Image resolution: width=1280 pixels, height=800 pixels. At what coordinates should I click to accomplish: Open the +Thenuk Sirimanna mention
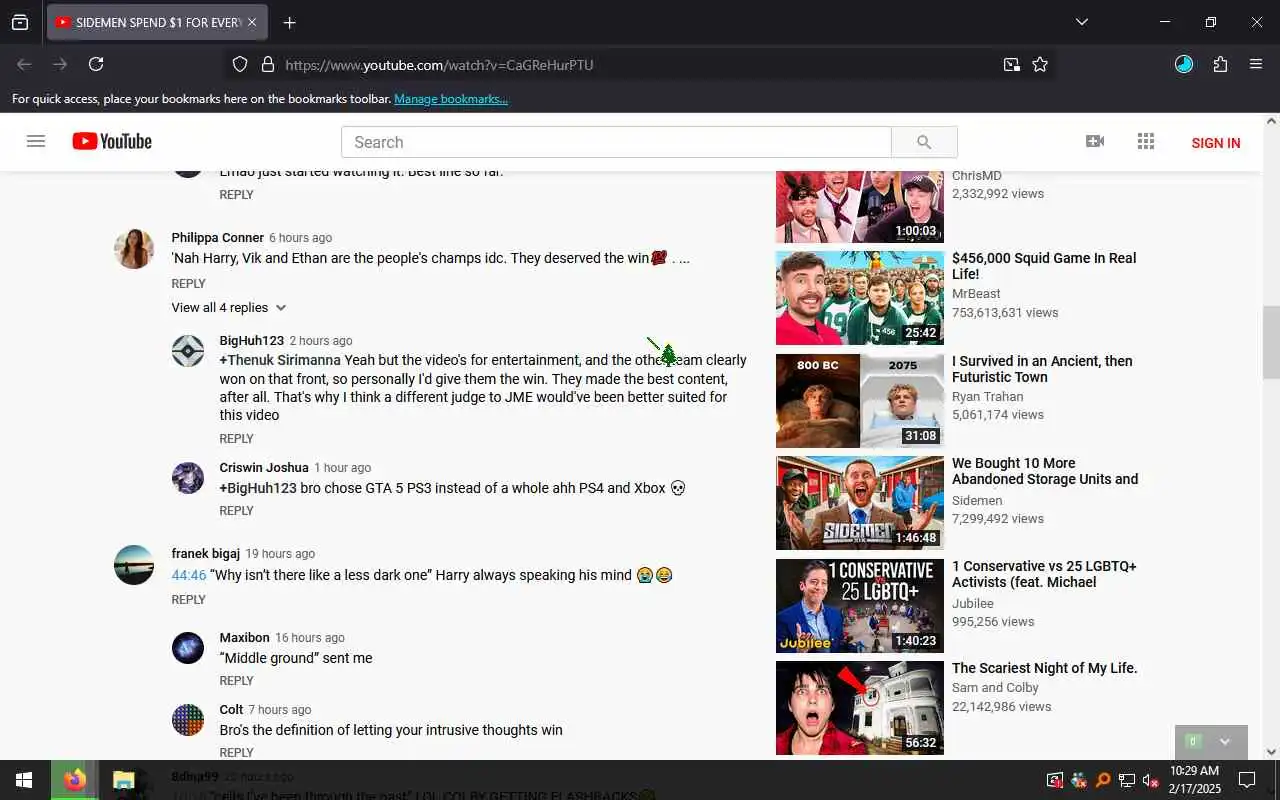pyautogui.click(x=280, y=360)
